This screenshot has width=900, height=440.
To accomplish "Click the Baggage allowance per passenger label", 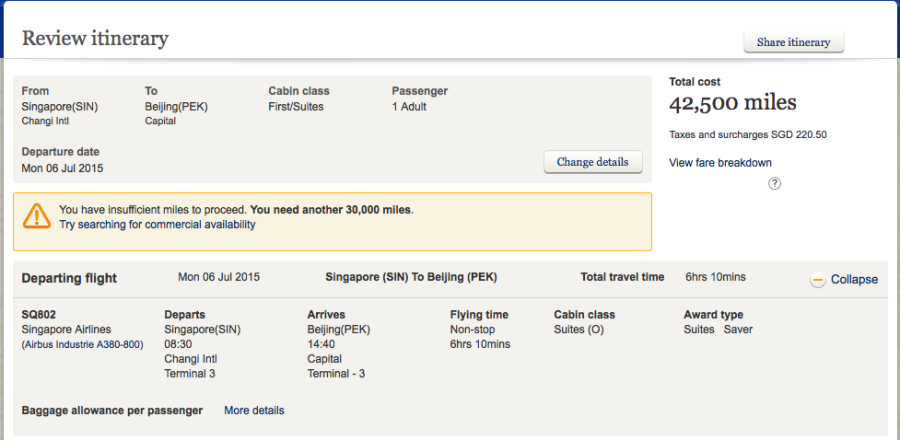I will (x=112, y=410).
